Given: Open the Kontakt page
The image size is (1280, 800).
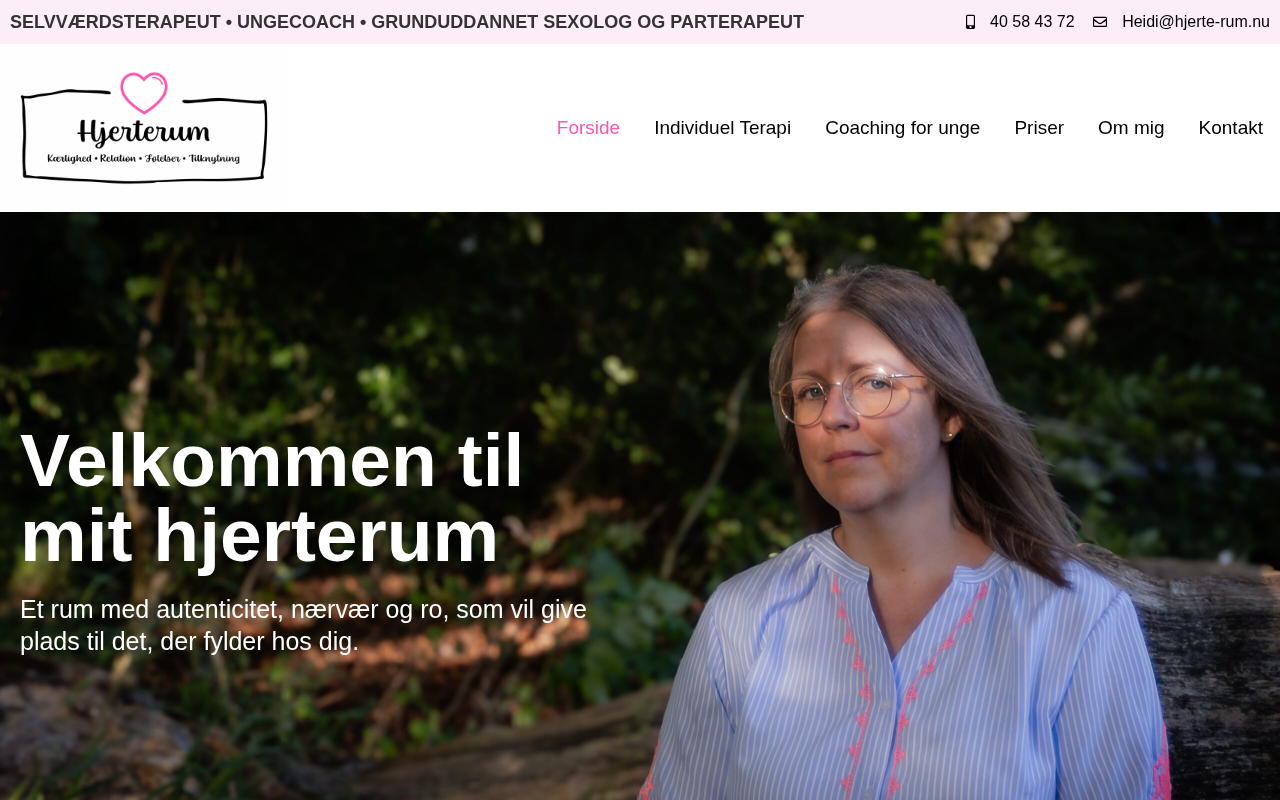Looking at the screenshot, I should (x=1230, y=128).
